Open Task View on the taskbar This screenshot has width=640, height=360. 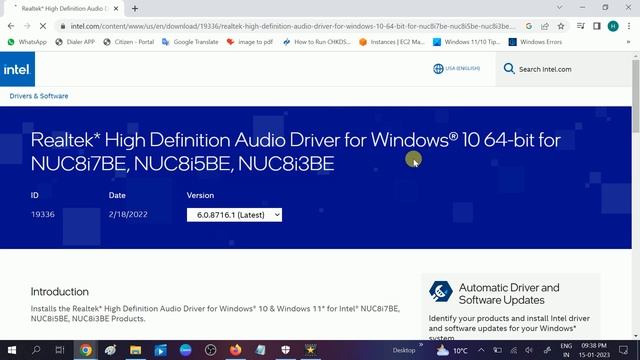pos(60,350)
